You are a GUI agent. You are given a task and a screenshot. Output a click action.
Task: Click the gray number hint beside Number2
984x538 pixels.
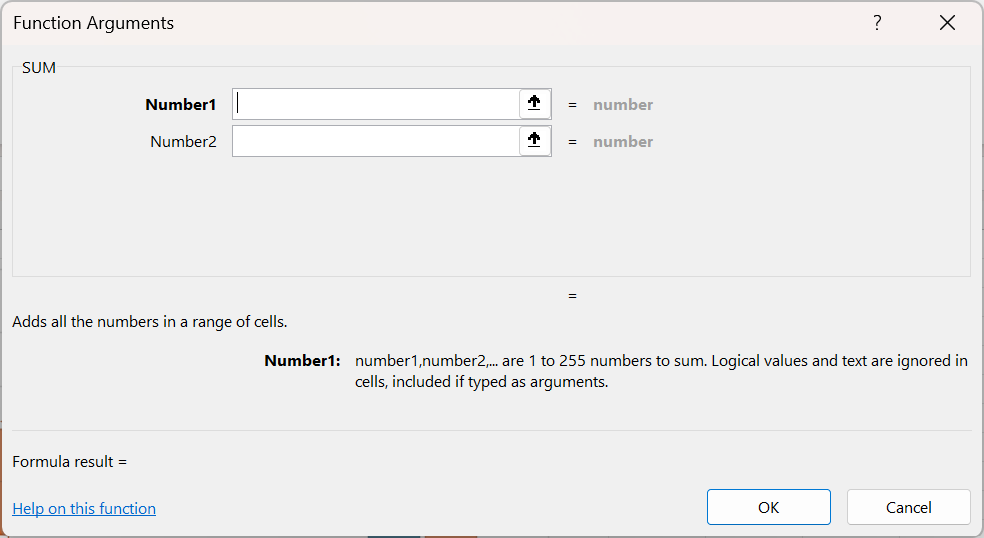[623, 142]
